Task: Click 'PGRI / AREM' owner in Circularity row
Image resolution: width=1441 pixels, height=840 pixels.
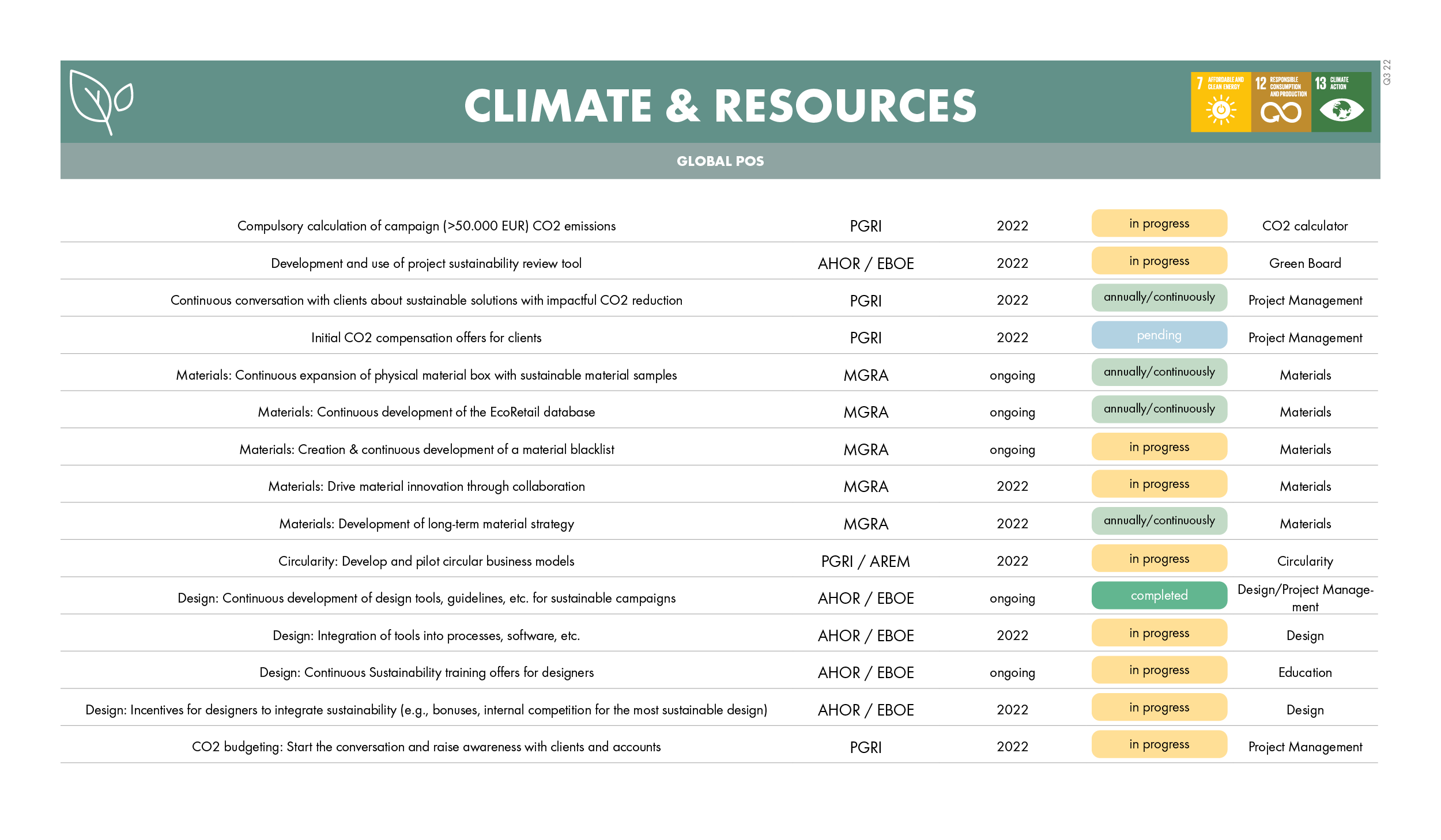Action: coord(865,561)
